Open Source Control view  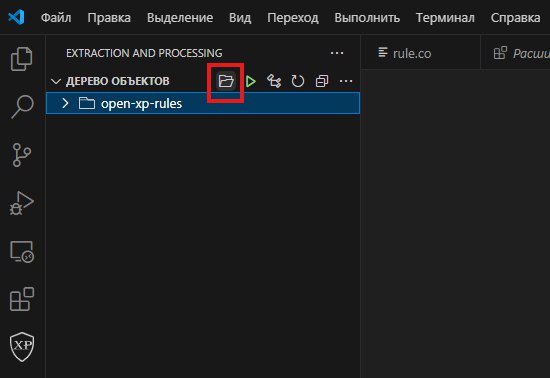point(22,155)
